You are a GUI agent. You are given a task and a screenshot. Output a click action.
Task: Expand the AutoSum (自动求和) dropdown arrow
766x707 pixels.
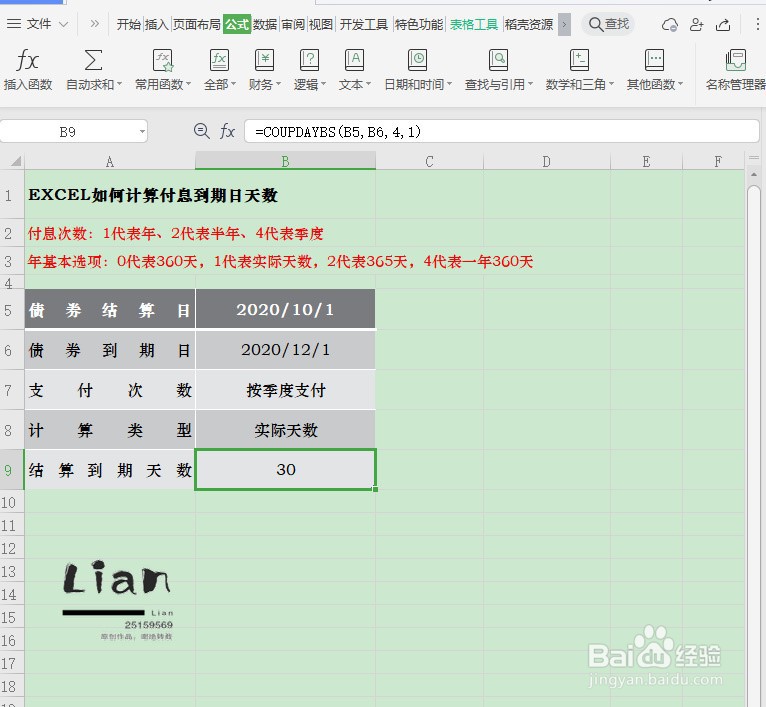[119, 85]
